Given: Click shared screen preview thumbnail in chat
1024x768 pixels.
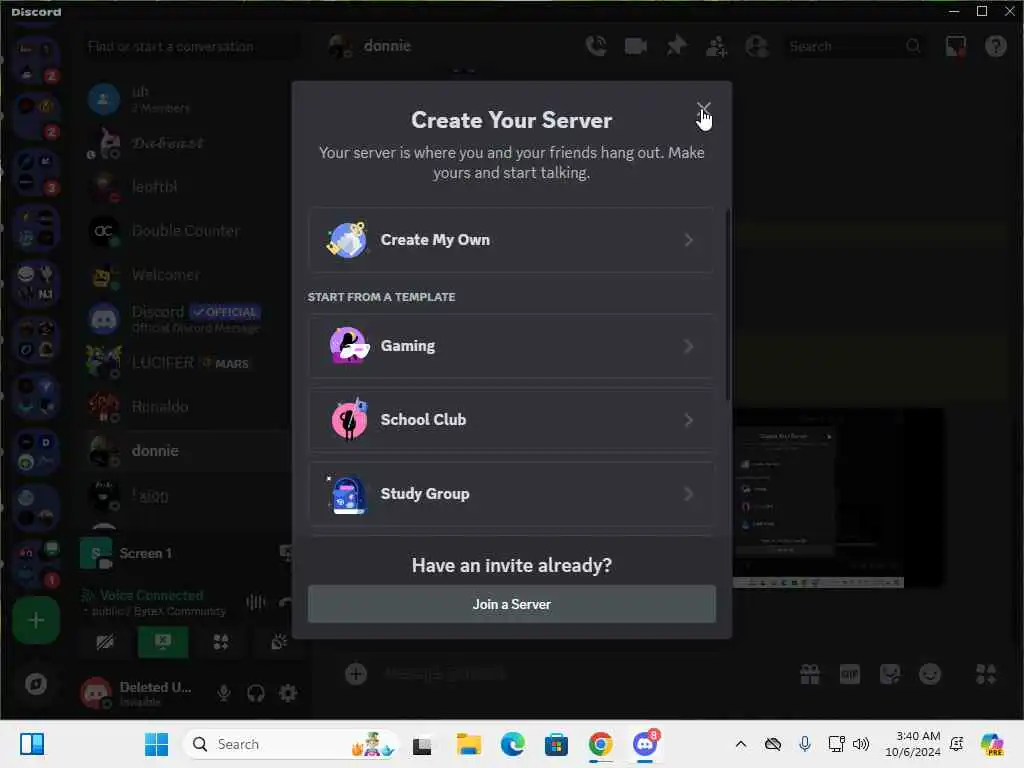Looking at the screenshot, I should click(x=838, y=498).
